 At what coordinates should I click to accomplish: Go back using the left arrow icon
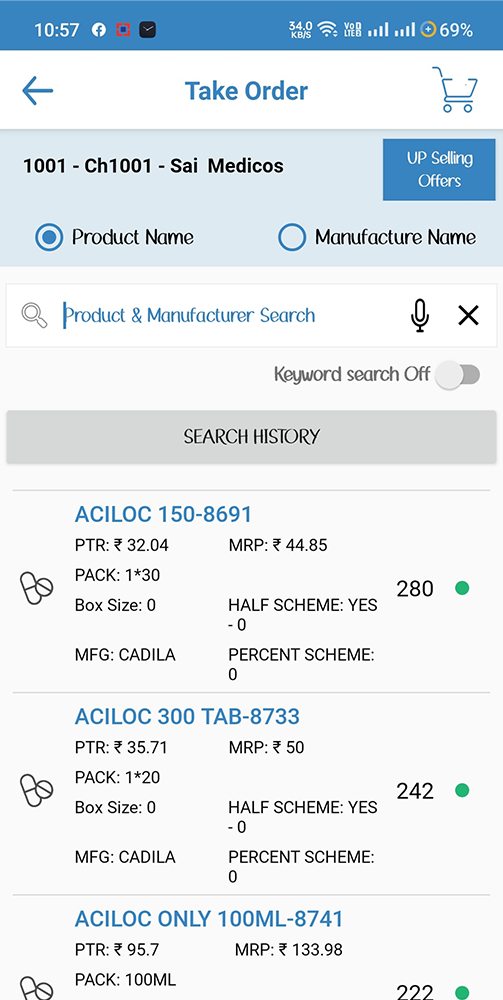coord(38,91)
